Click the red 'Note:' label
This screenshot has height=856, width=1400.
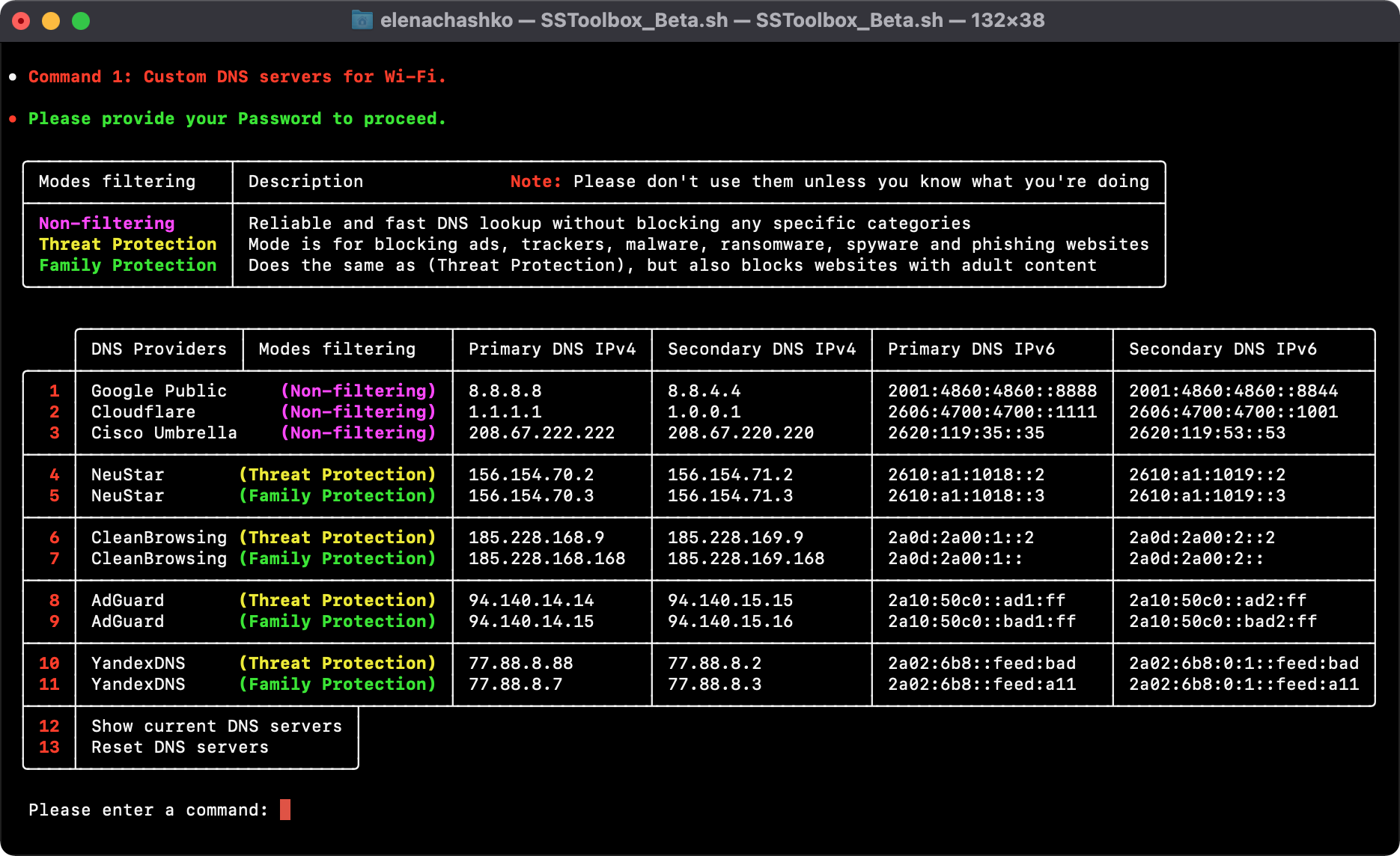(x=536, y=182)
